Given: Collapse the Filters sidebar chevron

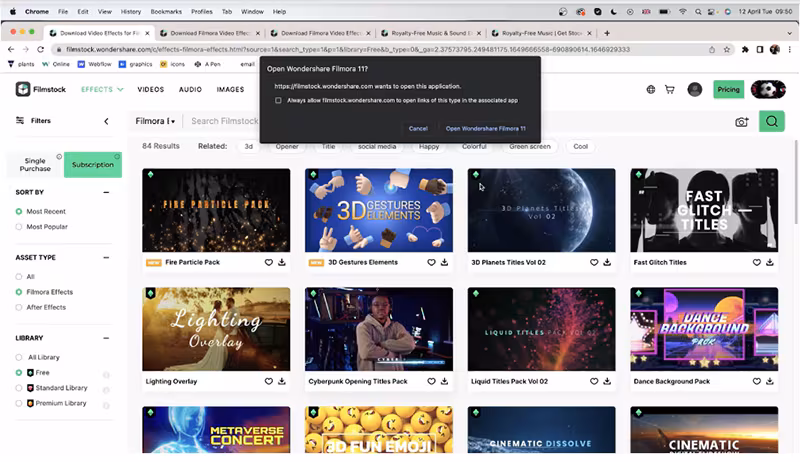Looking at the screenshot, I should pos(106,121).
